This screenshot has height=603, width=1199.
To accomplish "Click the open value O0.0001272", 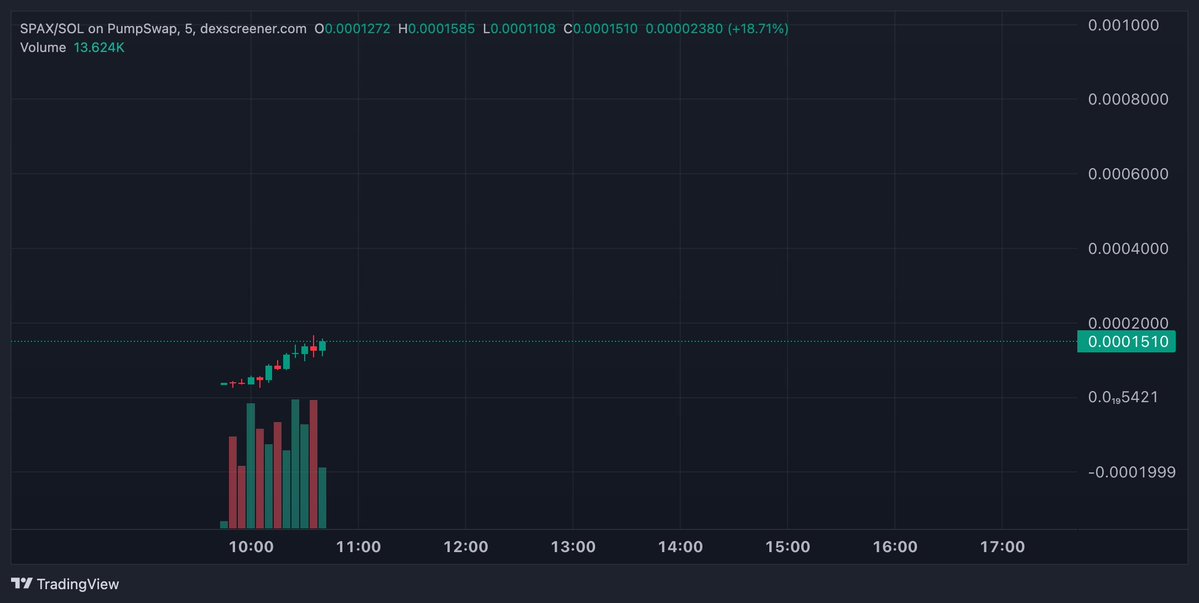I will (x=353, y=29).
